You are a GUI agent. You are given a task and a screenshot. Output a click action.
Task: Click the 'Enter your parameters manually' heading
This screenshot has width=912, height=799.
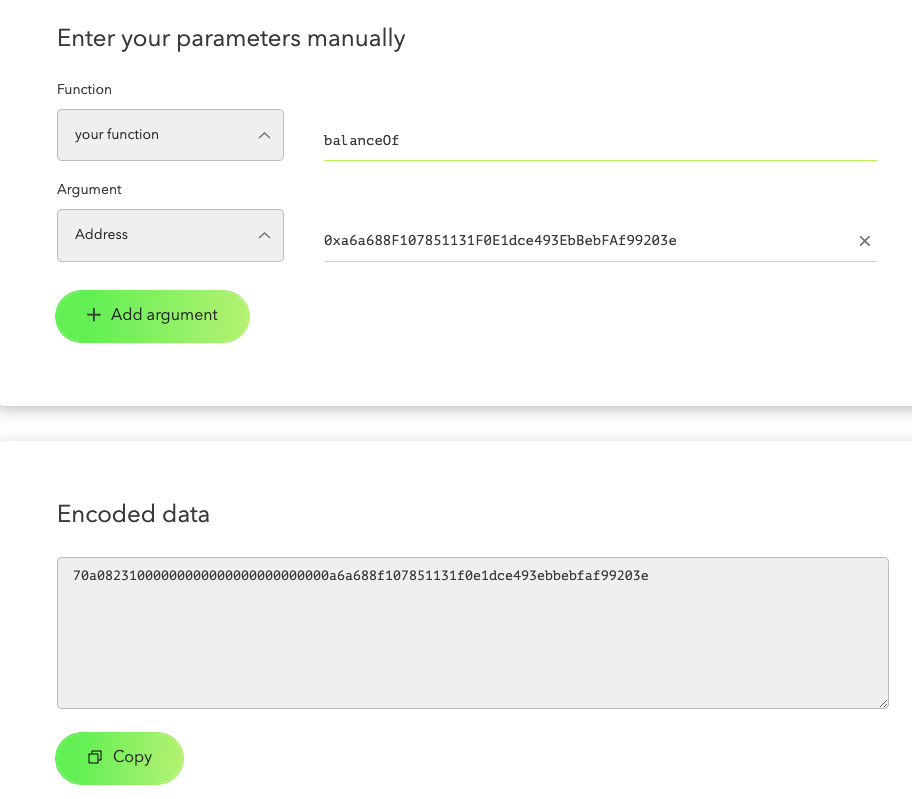click(x=231, y=39)
